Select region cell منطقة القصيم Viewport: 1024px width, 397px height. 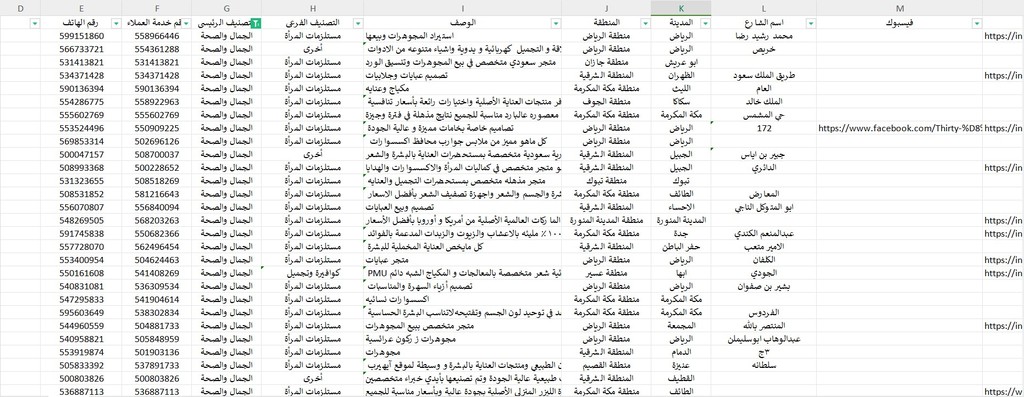(606, 365)
